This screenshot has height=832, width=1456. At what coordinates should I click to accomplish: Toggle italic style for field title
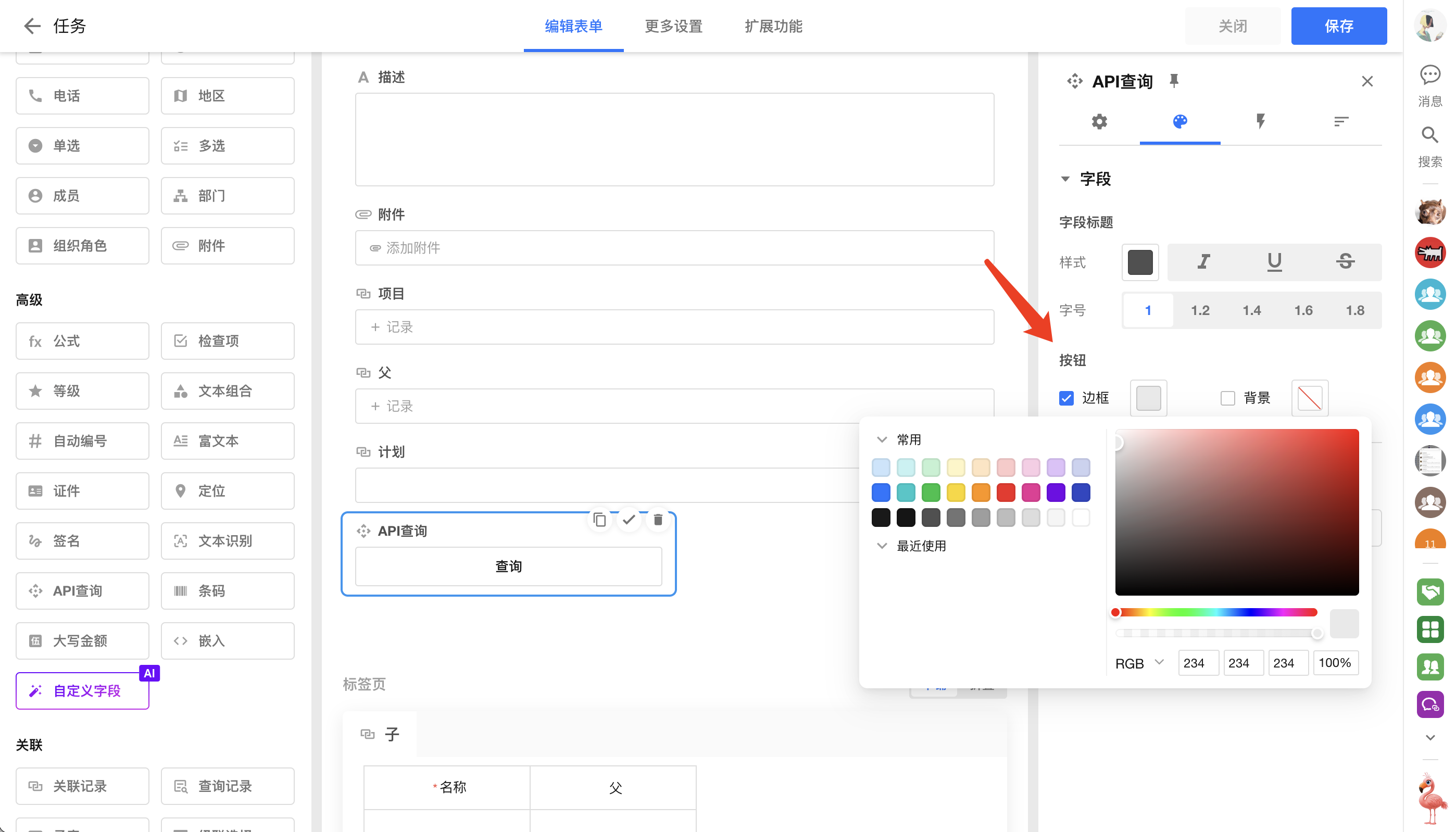pyautogui.click(x=1203, y=262)
